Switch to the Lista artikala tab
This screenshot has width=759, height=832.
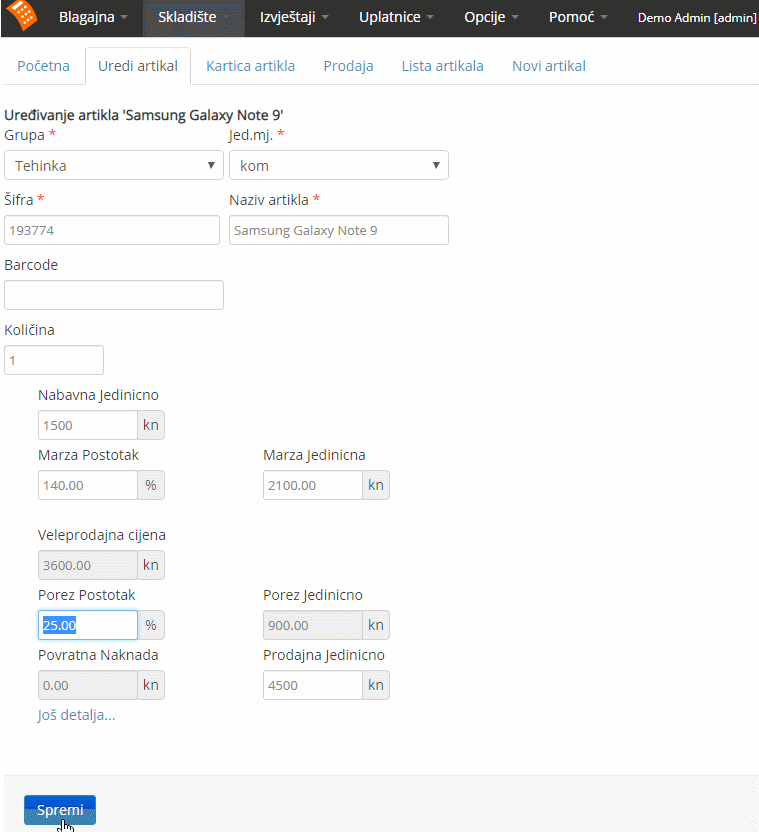click(x=442, y=66)
